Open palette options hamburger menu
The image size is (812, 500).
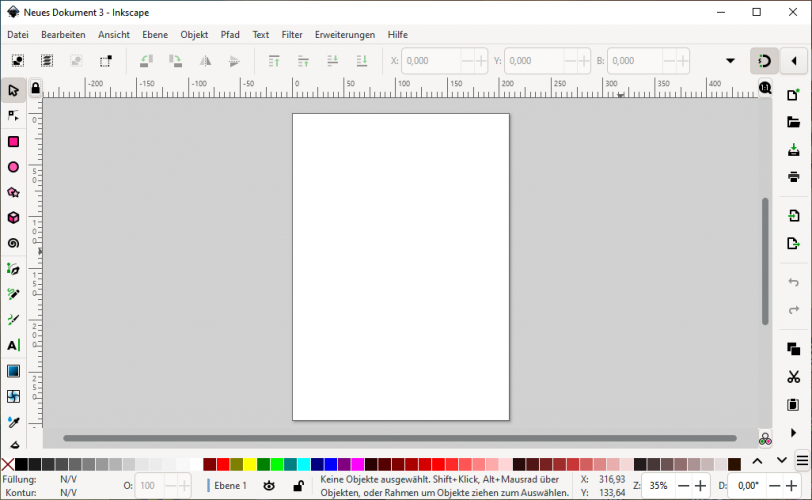pos(802,461)
